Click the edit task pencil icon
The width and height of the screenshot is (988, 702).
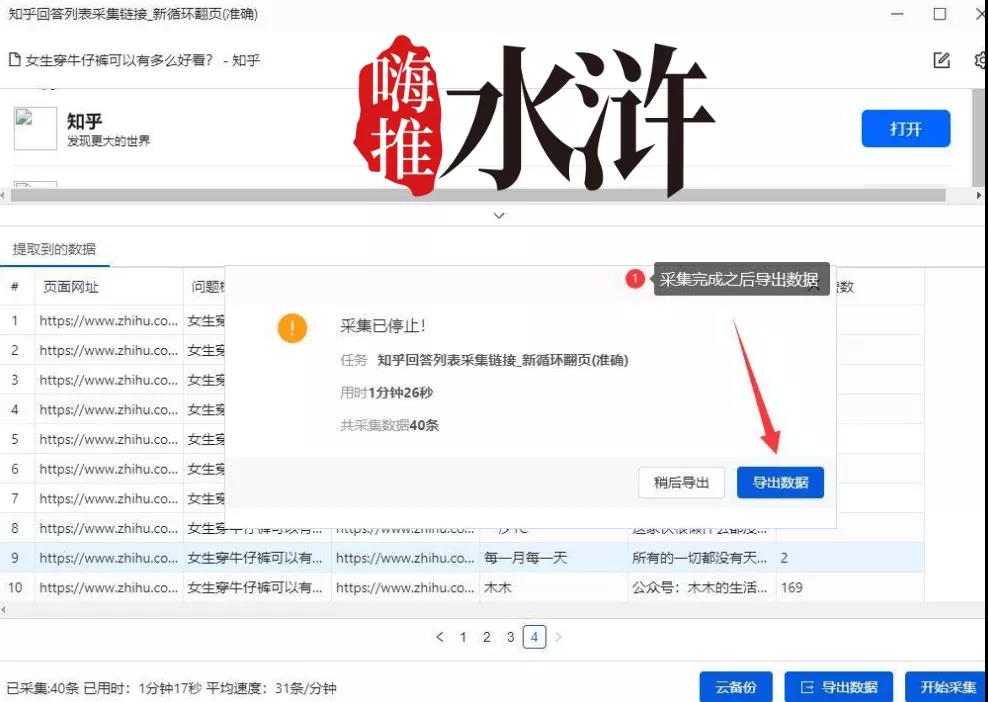click(941, 60)
